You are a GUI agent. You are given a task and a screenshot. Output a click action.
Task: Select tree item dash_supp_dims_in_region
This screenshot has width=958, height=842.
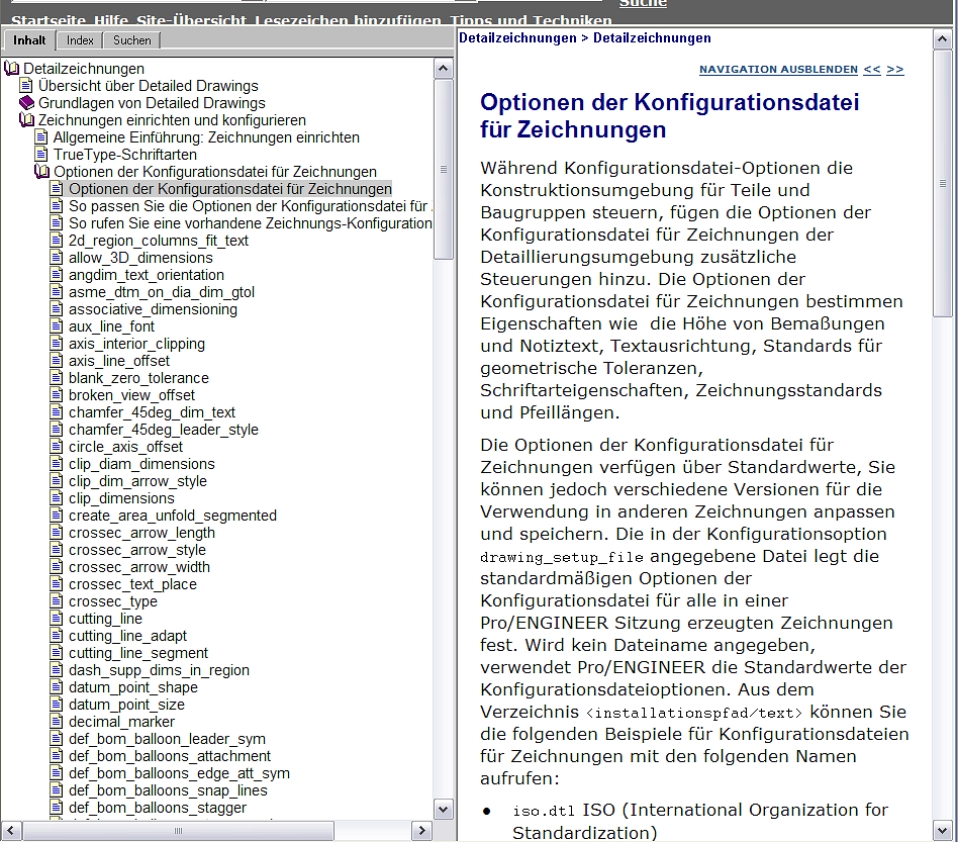(159, 670)
